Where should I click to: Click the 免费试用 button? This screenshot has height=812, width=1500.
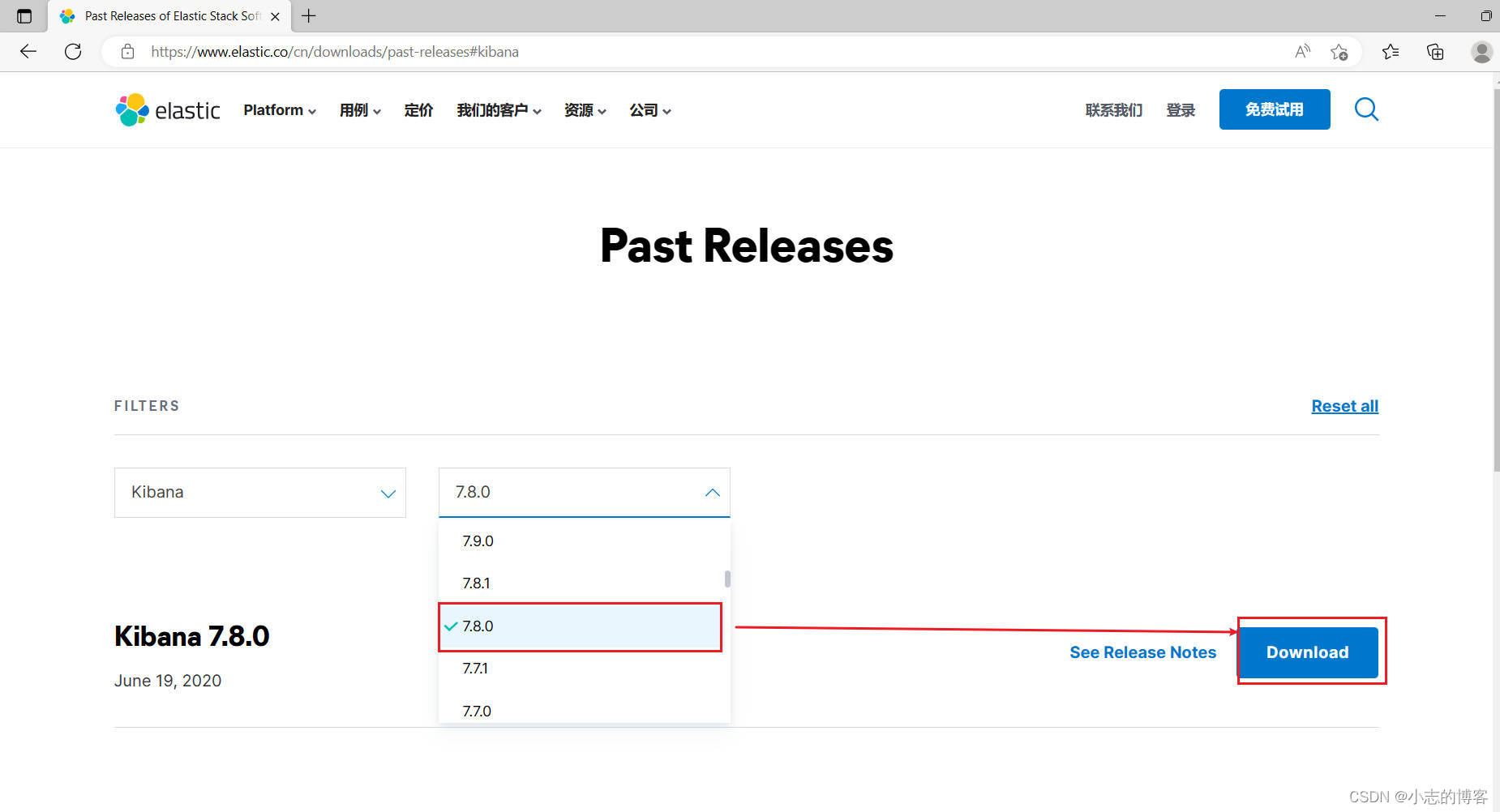click(1275, 109)
